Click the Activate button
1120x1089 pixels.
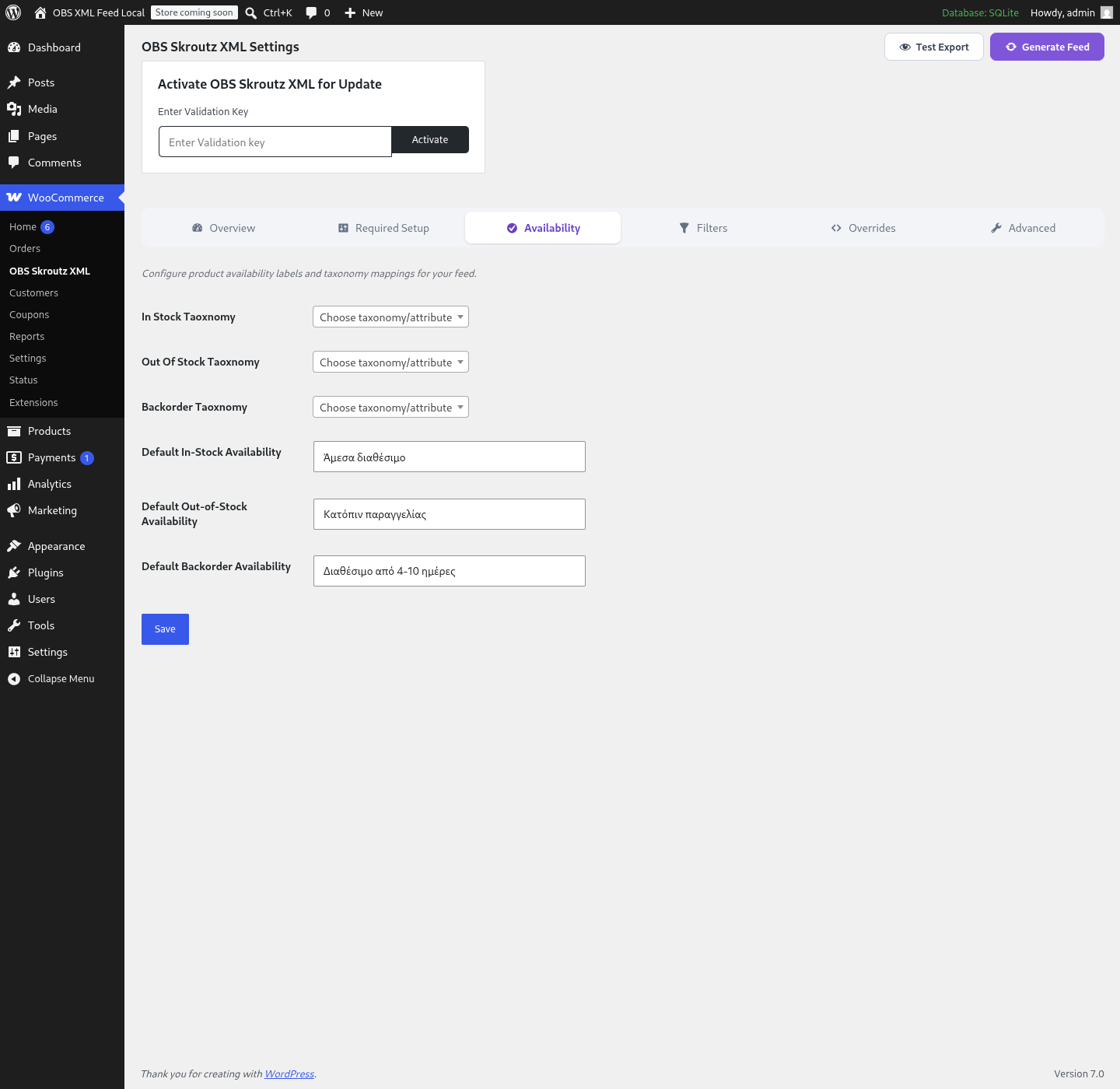click(x=430, y=140)
